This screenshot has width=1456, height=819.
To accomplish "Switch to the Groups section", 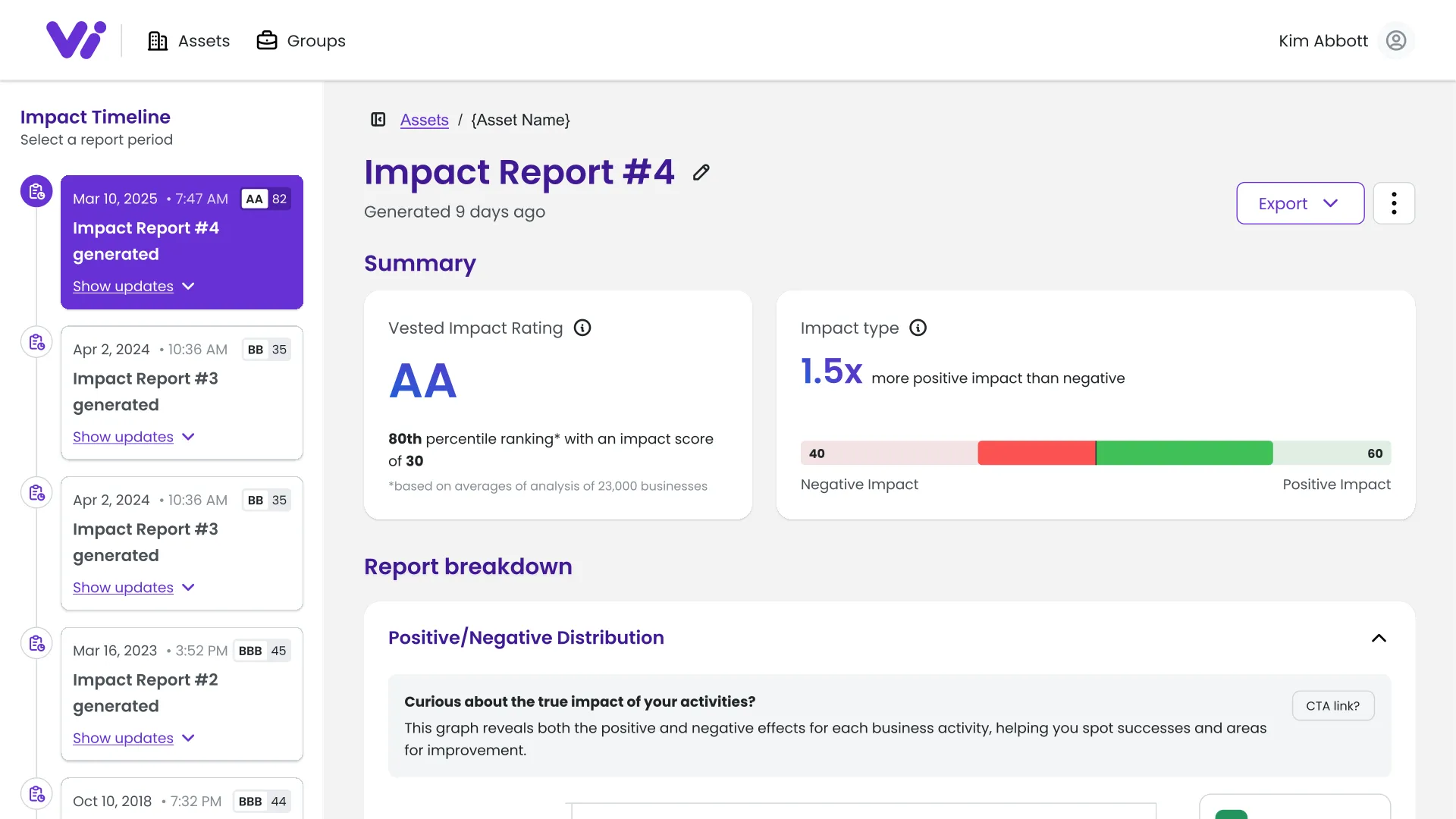I will [300, 40].
